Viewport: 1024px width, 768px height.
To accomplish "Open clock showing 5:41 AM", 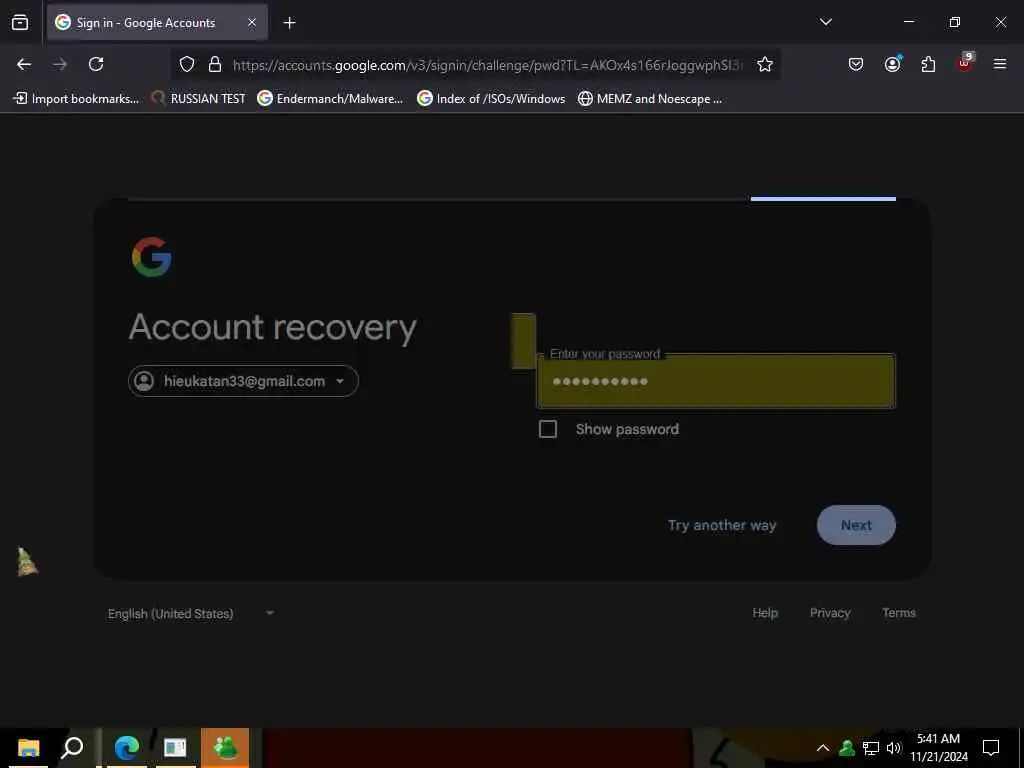I will click(938, 748).
